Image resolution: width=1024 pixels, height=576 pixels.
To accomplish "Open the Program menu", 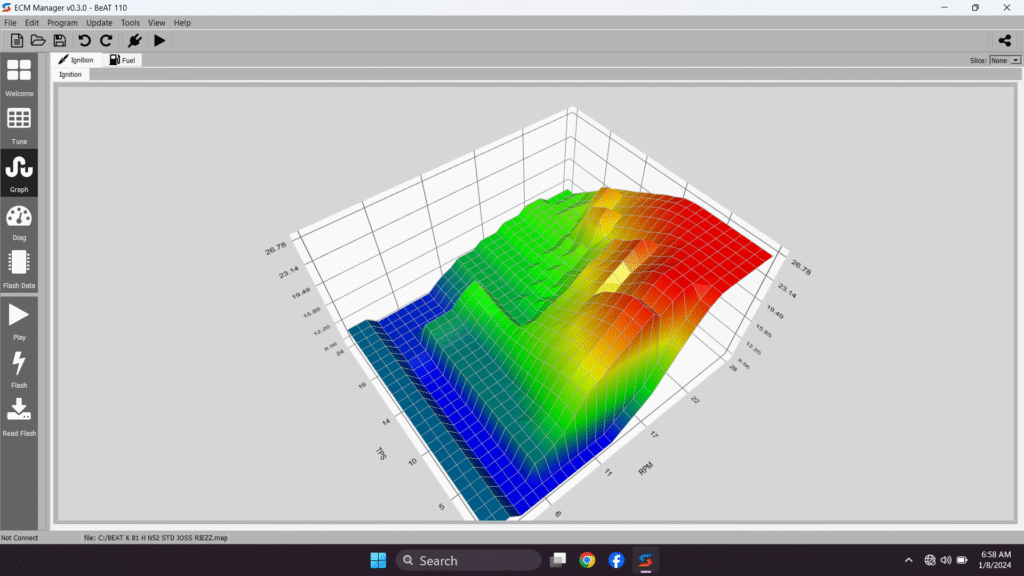I will click(62, 22).
